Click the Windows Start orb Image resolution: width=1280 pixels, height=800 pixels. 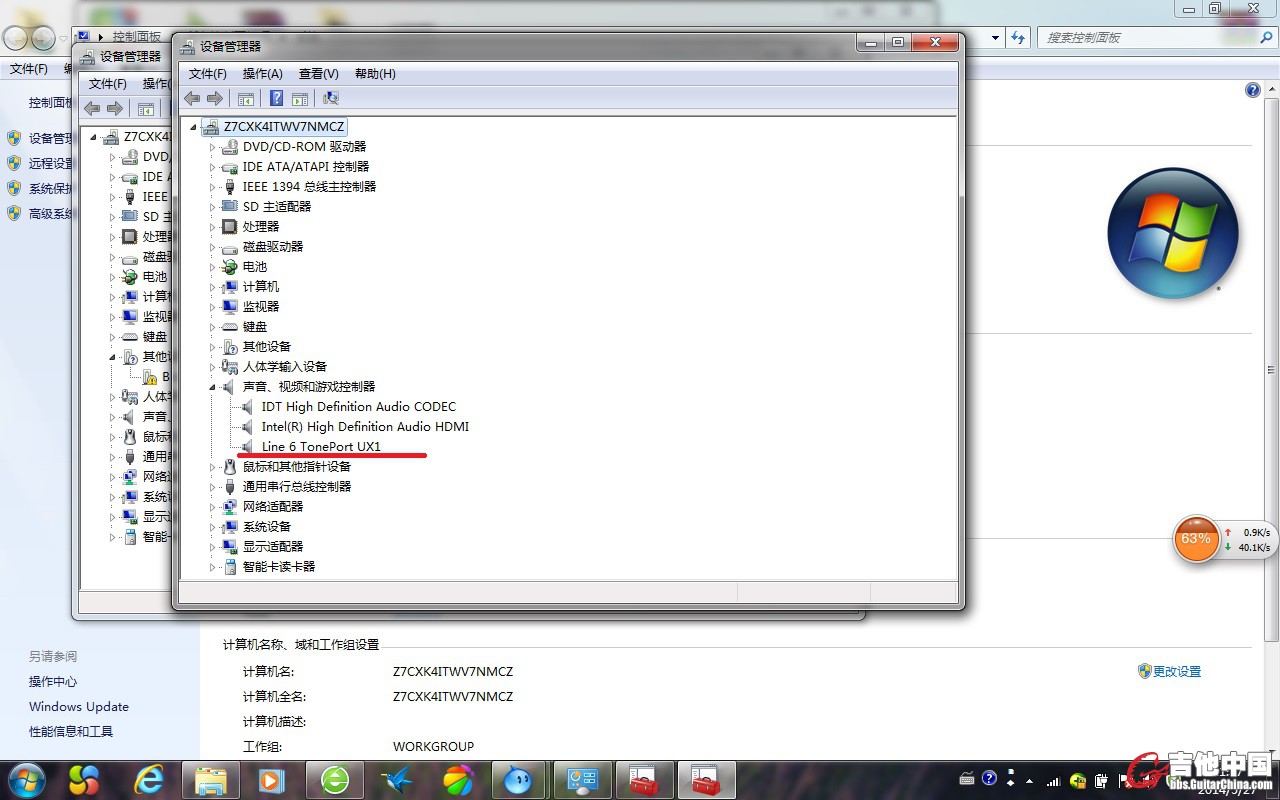click(26, 780)
